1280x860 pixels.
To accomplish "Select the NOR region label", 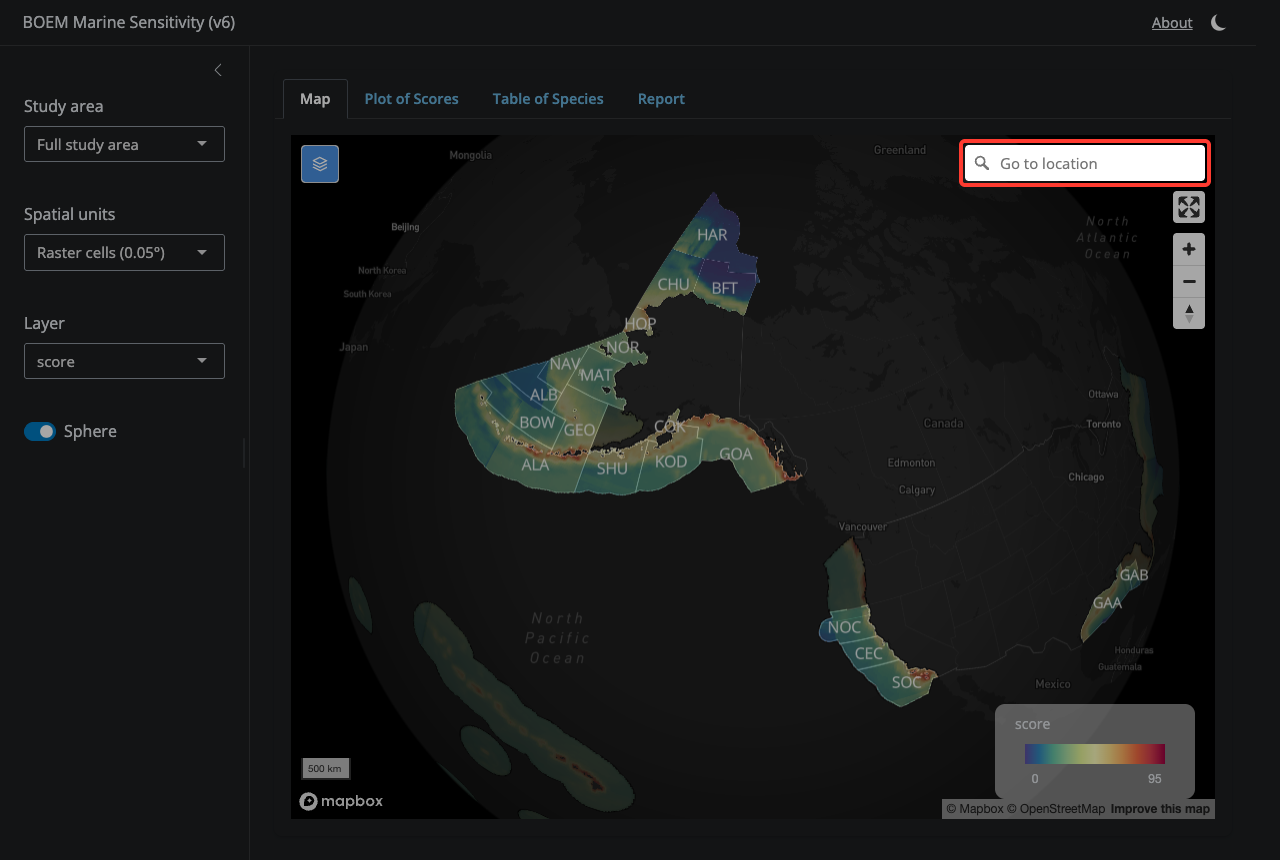I will [x=623, y=348].
